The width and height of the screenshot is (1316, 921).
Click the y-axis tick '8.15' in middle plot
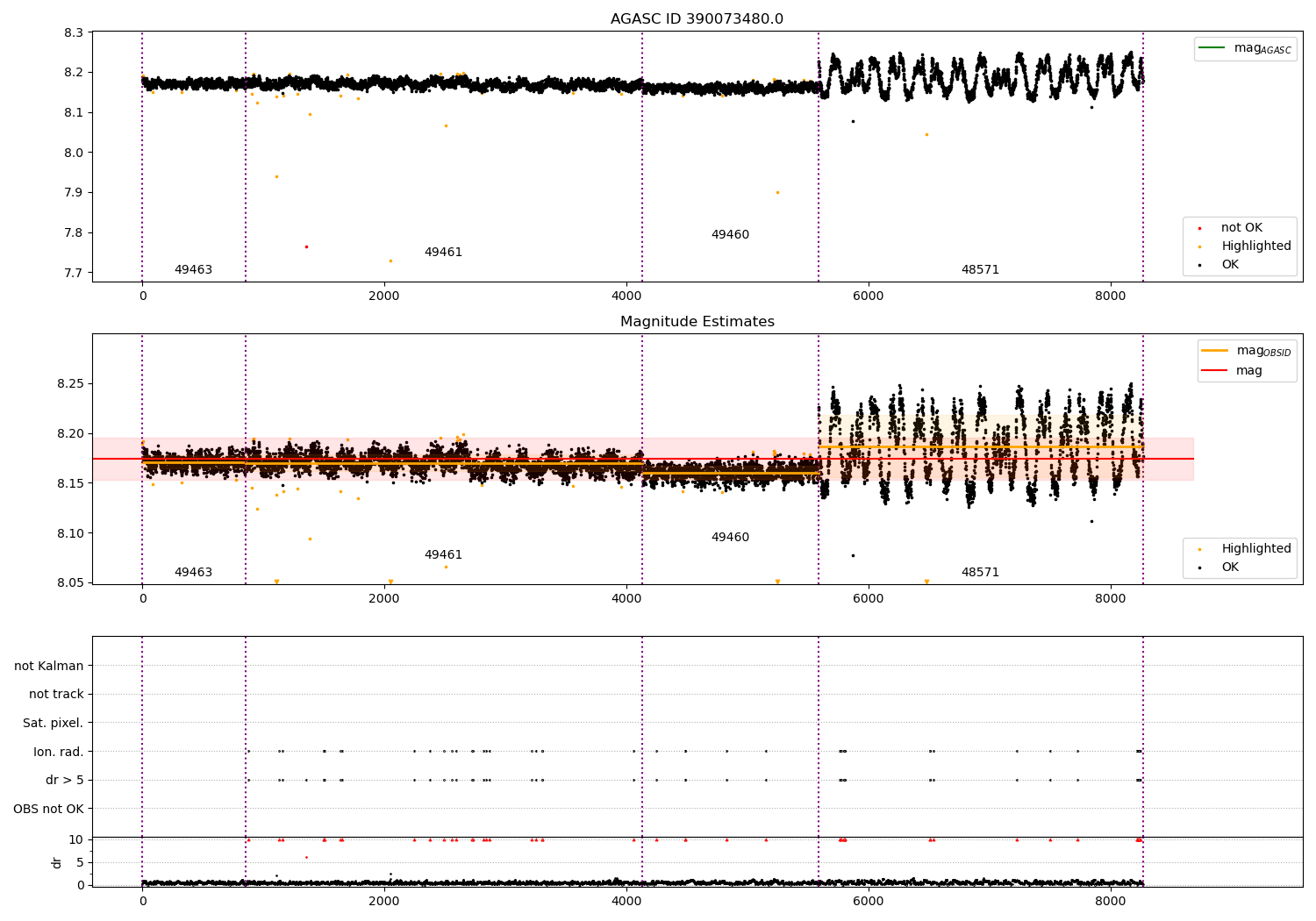70,484
